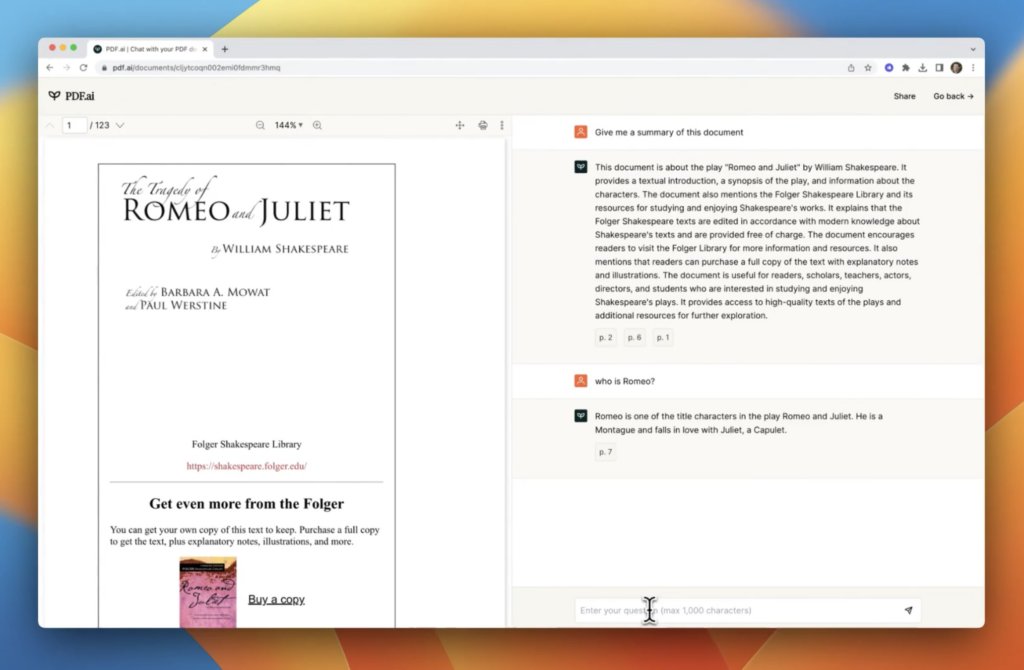The height and width of the screenshot is (670, 1024).
Task: Click the Share button
Action: tap(904, 96)
